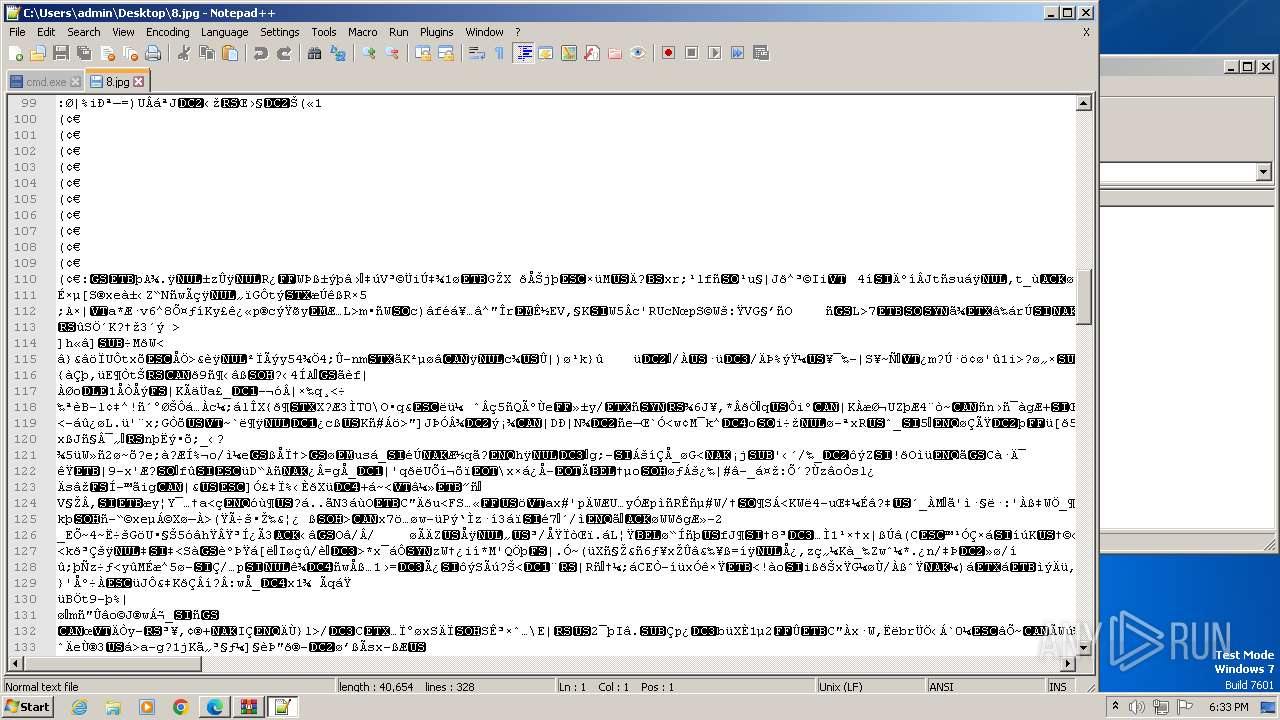Click the Close document toolbar icon

[x=107, y=53]
